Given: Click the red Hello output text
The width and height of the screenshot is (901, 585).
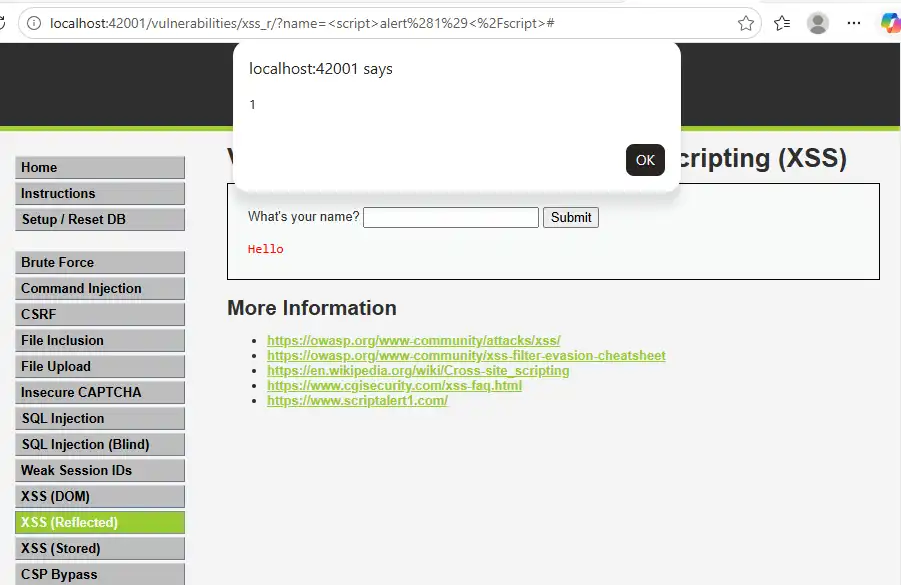Looking at the screenshot, I should (265, 249).
